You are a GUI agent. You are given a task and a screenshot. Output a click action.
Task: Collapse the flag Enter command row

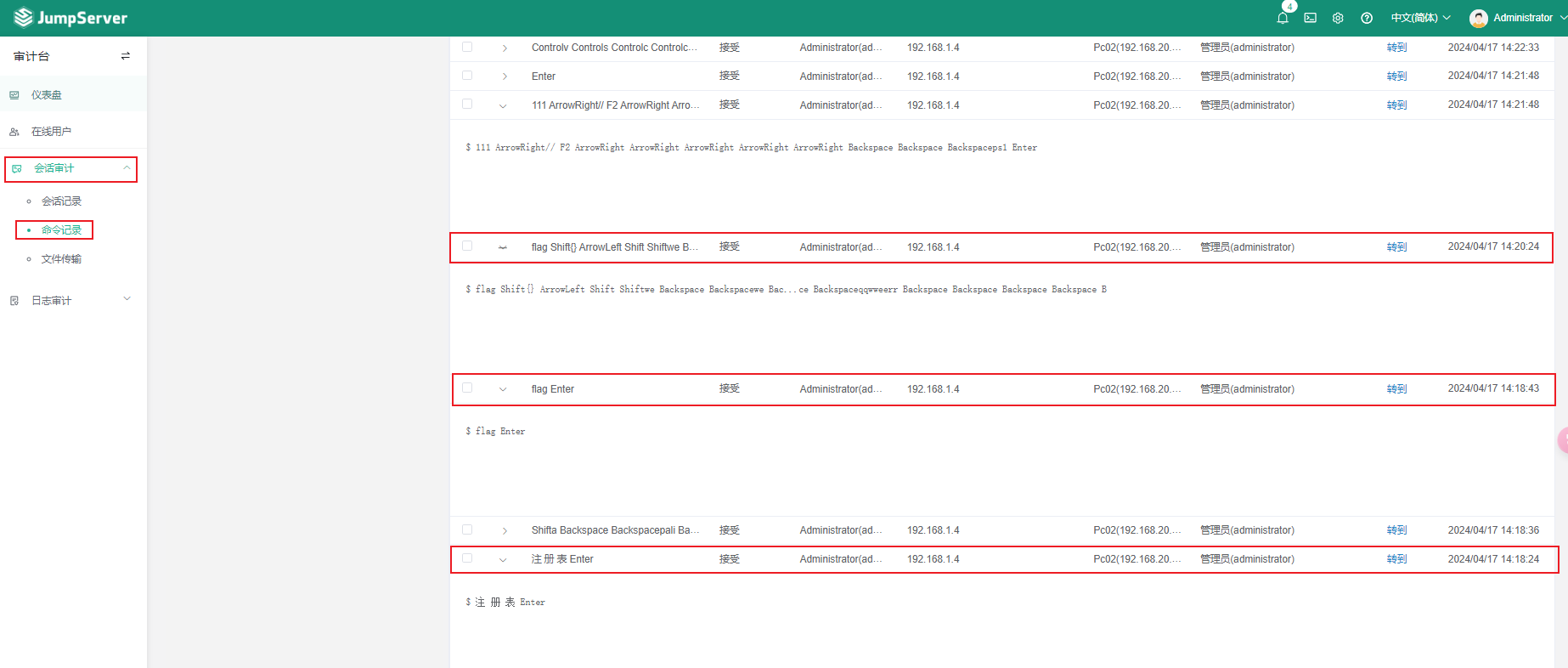[503, 390]
